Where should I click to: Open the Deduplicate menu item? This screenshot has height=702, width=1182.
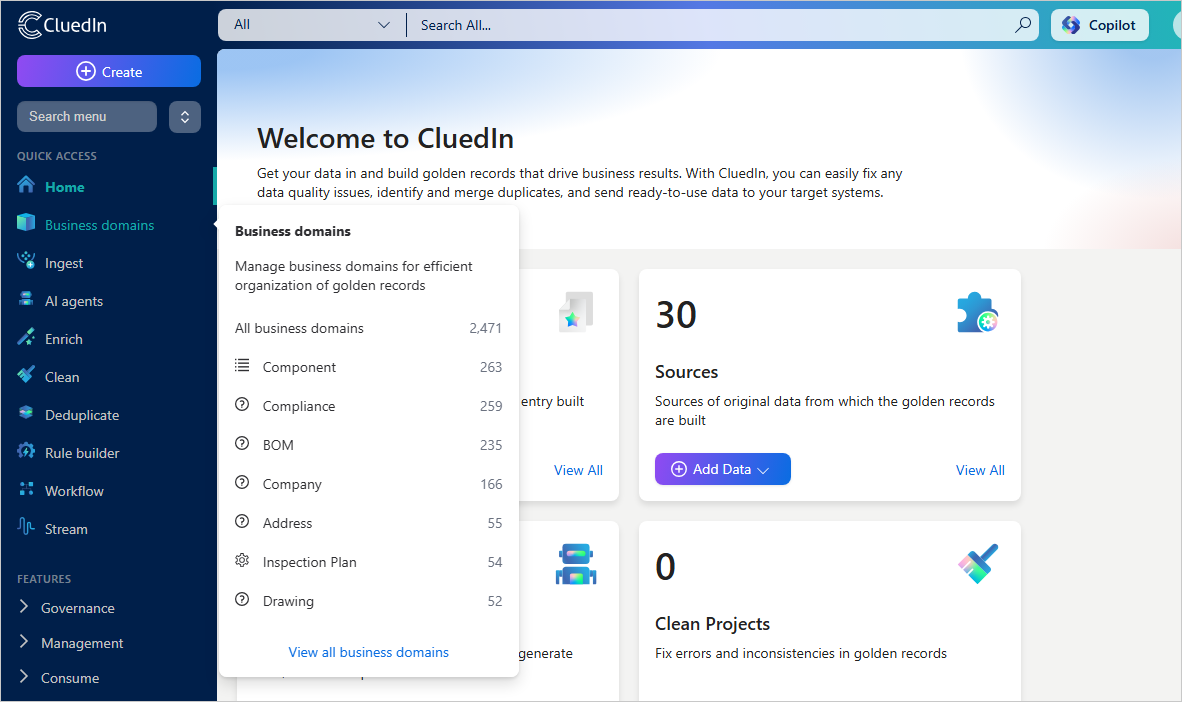point(81,415)
